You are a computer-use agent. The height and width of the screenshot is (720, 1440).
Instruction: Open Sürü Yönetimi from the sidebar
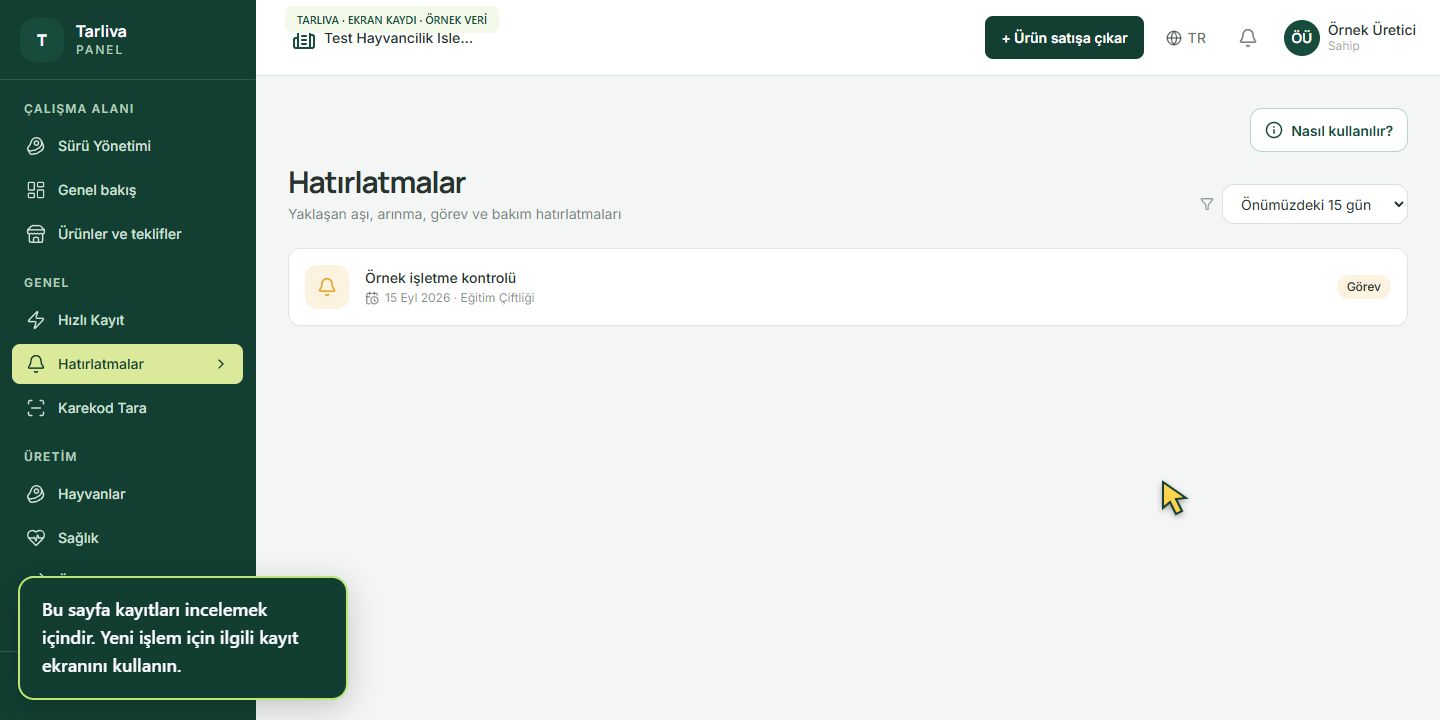(x=127, y=146)
